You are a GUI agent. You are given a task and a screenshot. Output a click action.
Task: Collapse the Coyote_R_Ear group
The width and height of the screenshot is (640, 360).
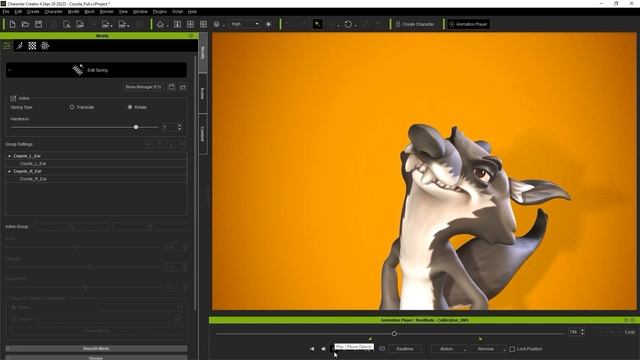tap(9, 171)
